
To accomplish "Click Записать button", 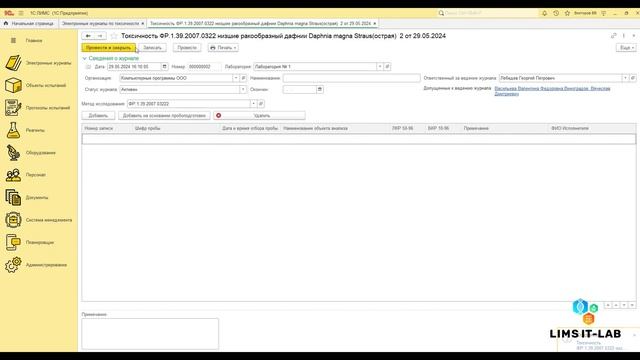I will 153,48.
